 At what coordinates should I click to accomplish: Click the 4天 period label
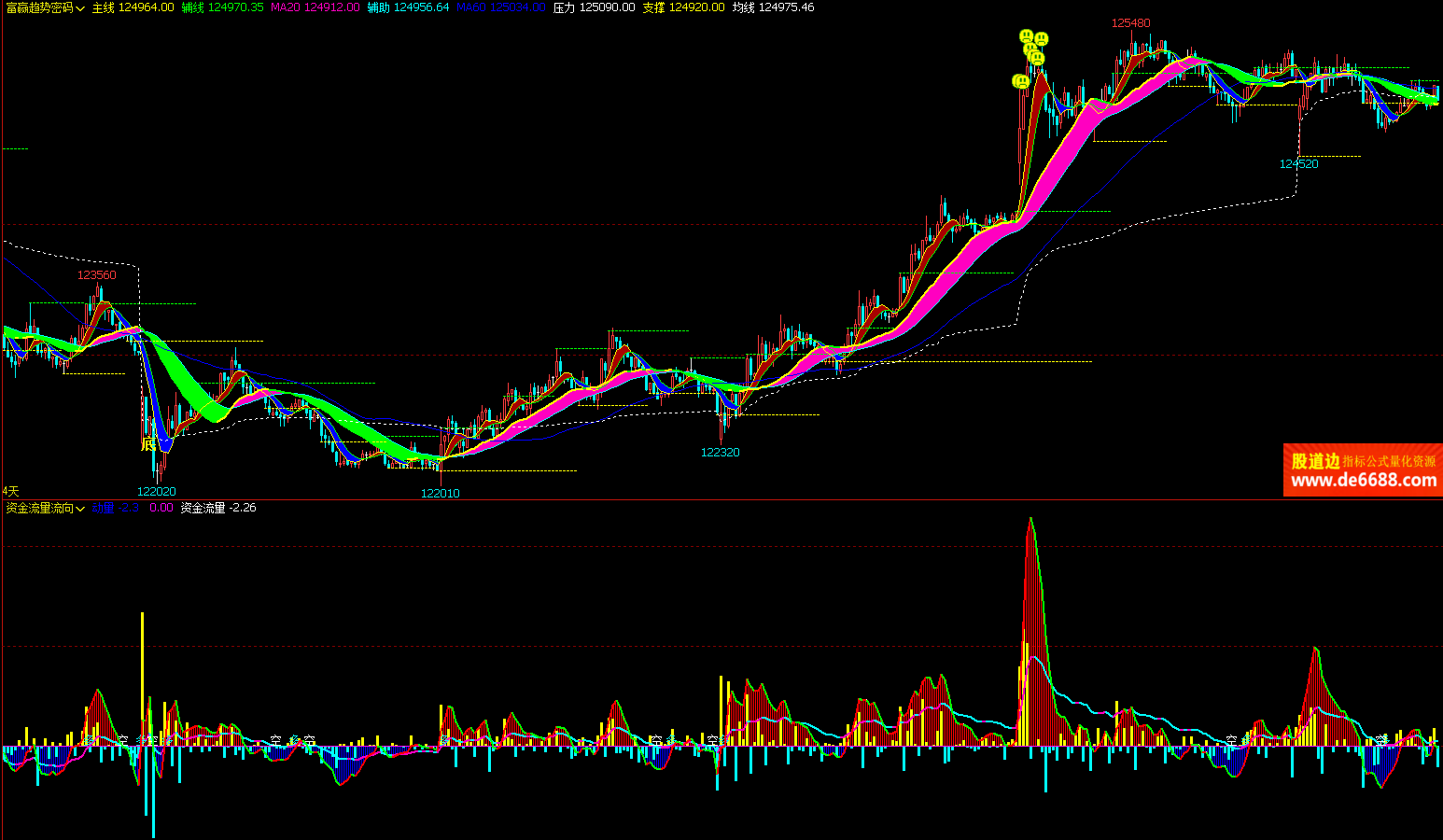[11, 491]
